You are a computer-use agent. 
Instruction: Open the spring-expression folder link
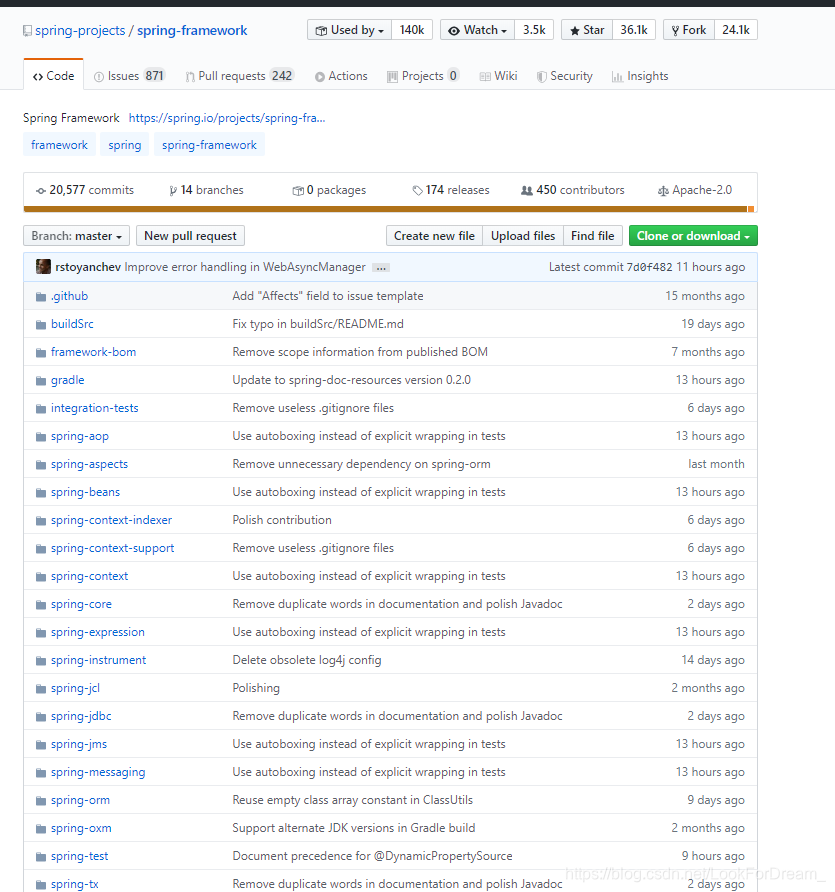[x=98, y=632]
